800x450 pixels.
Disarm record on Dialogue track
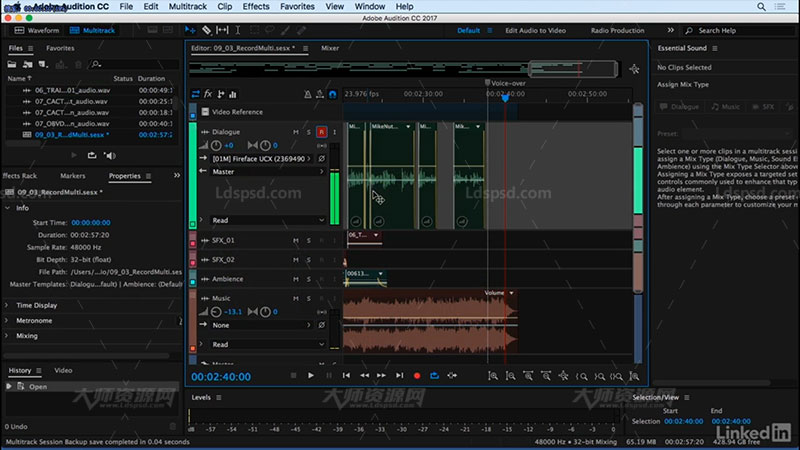[x=321, y=132]
